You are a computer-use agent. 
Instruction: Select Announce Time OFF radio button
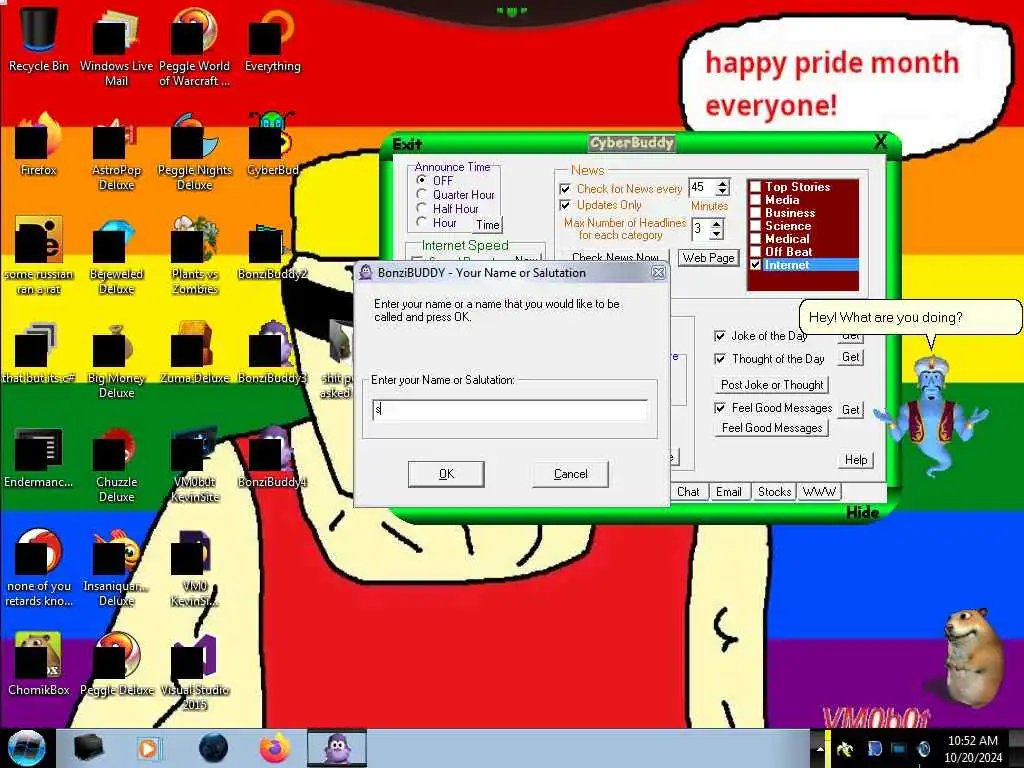click(422, 180)
